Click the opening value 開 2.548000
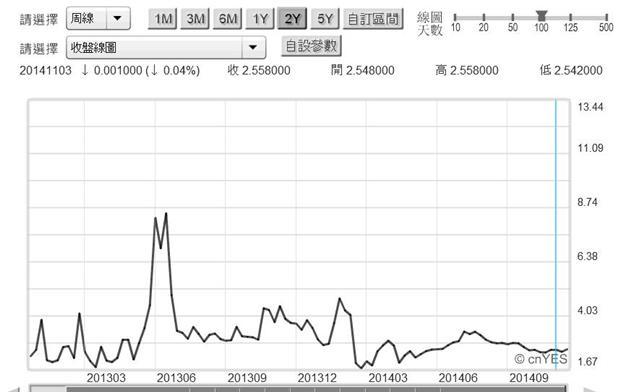 [x=363, y=70]
